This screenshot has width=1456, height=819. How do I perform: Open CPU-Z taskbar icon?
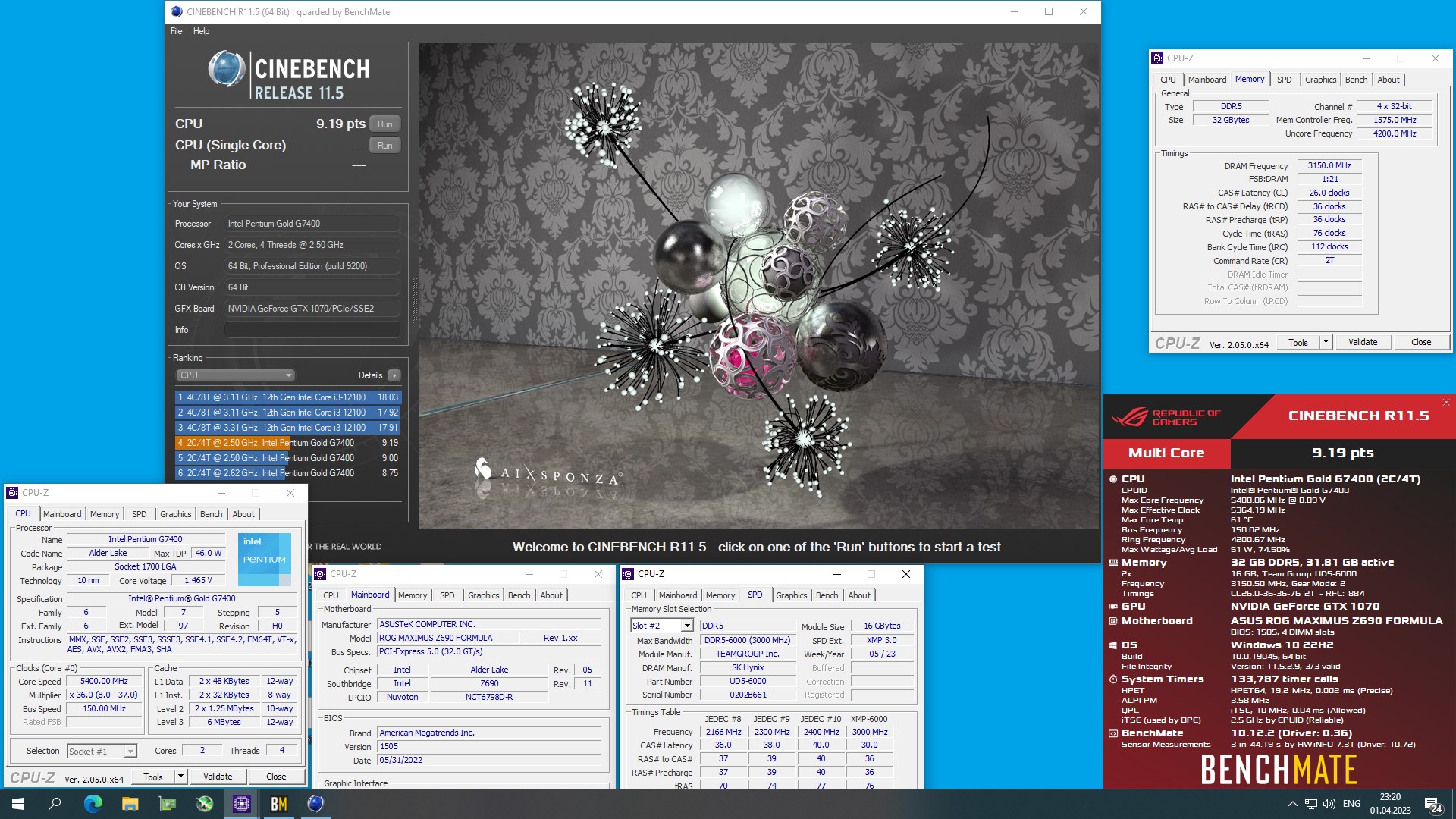[x=242, y=804]
